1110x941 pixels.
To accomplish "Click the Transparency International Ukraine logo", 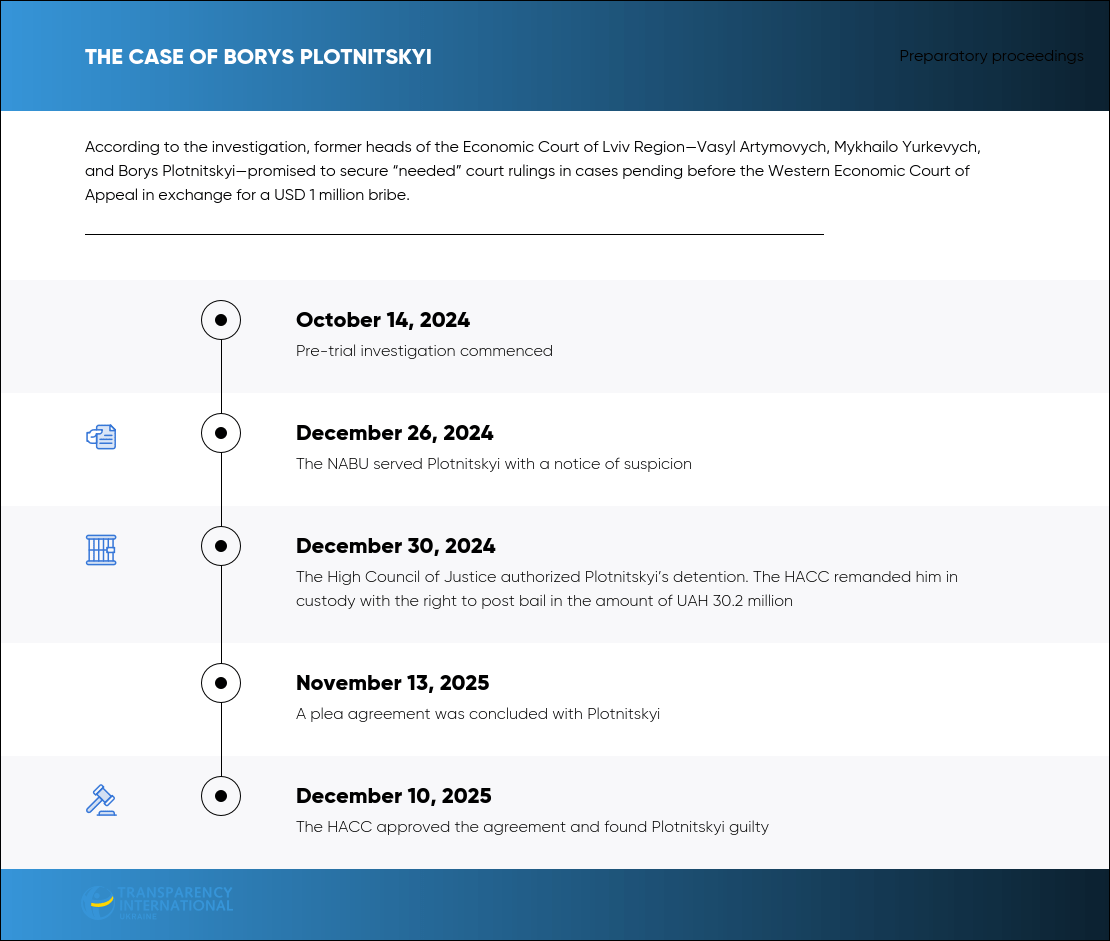I will [157, 903].
